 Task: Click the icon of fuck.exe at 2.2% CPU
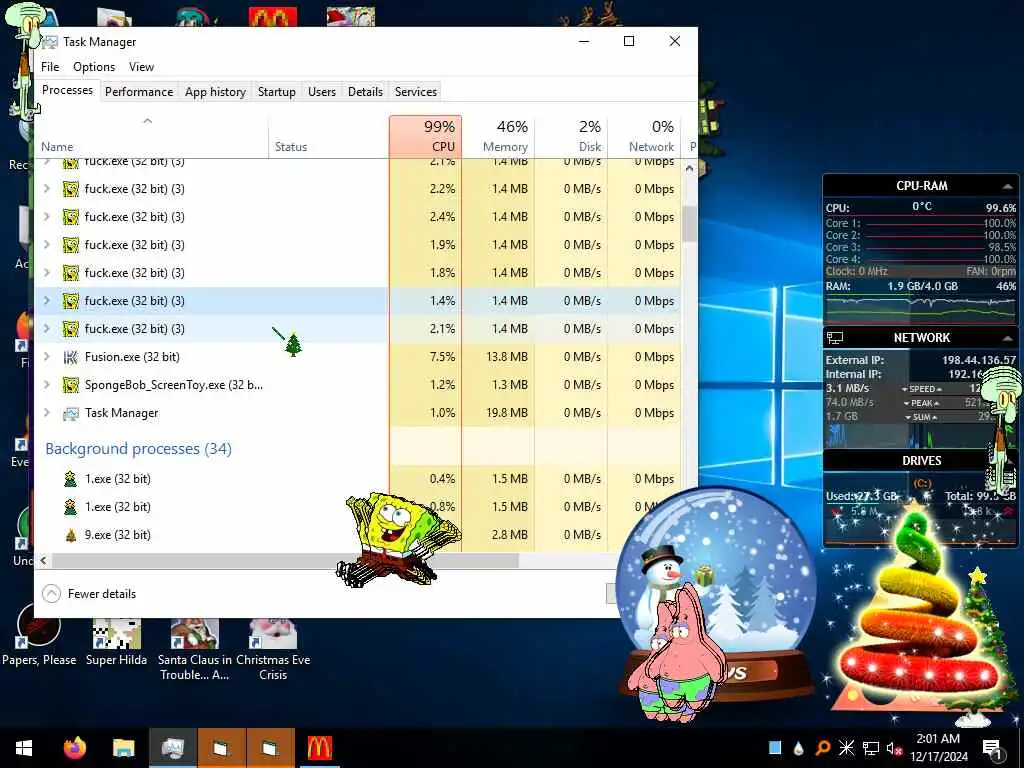pyautogui.click(x=71, y=189)
